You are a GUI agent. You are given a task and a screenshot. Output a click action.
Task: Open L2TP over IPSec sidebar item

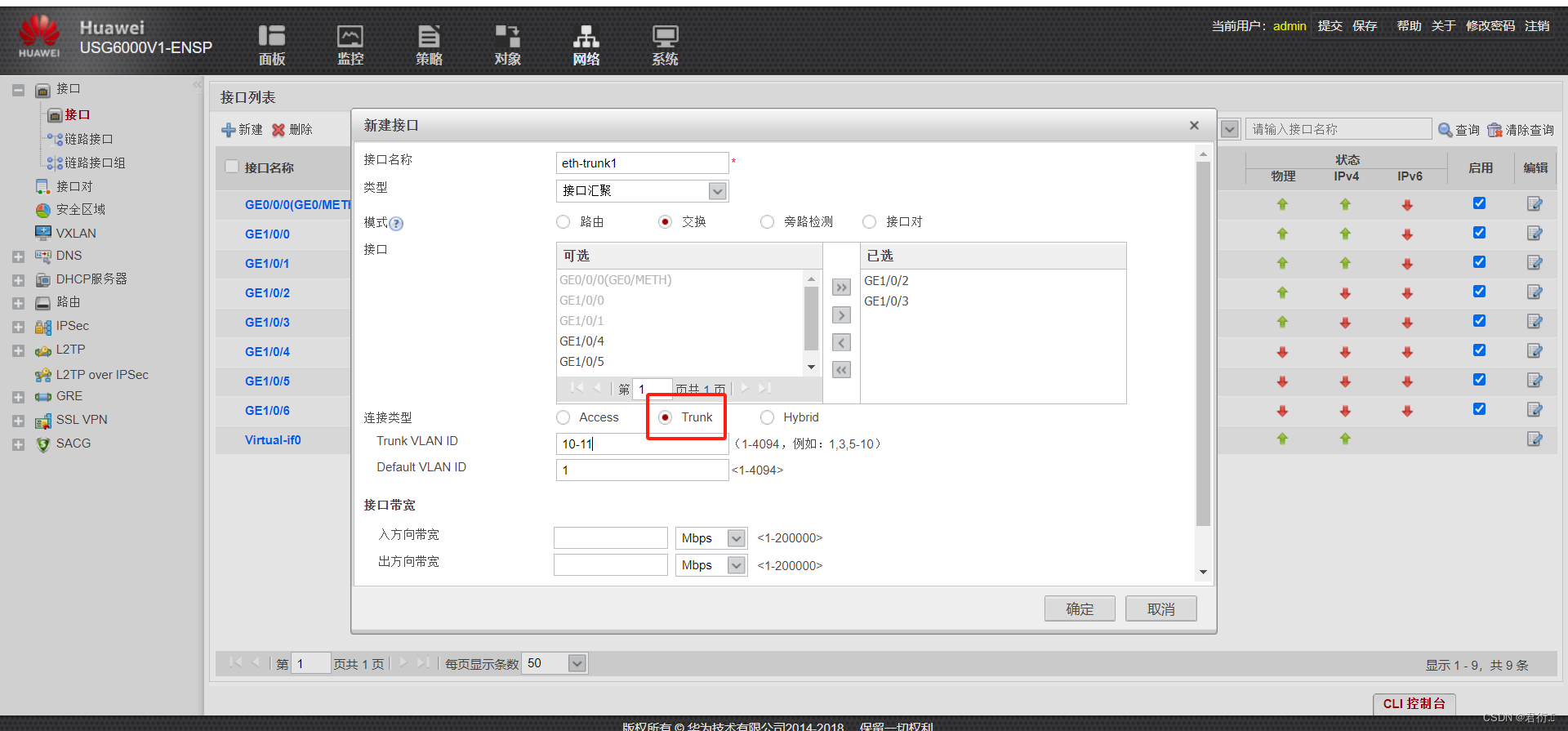[x=101, y=375]
